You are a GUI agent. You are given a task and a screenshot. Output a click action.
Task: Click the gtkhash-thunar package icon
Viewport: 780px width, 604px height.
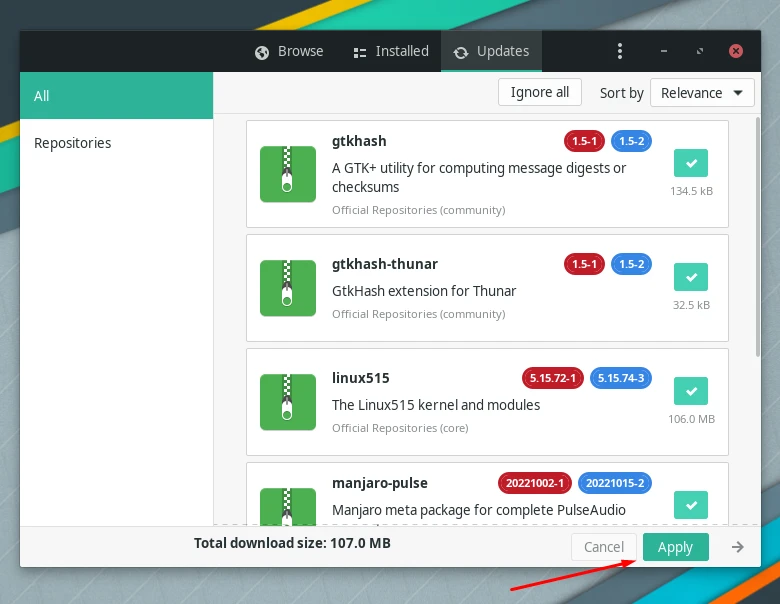pos(288,288)
